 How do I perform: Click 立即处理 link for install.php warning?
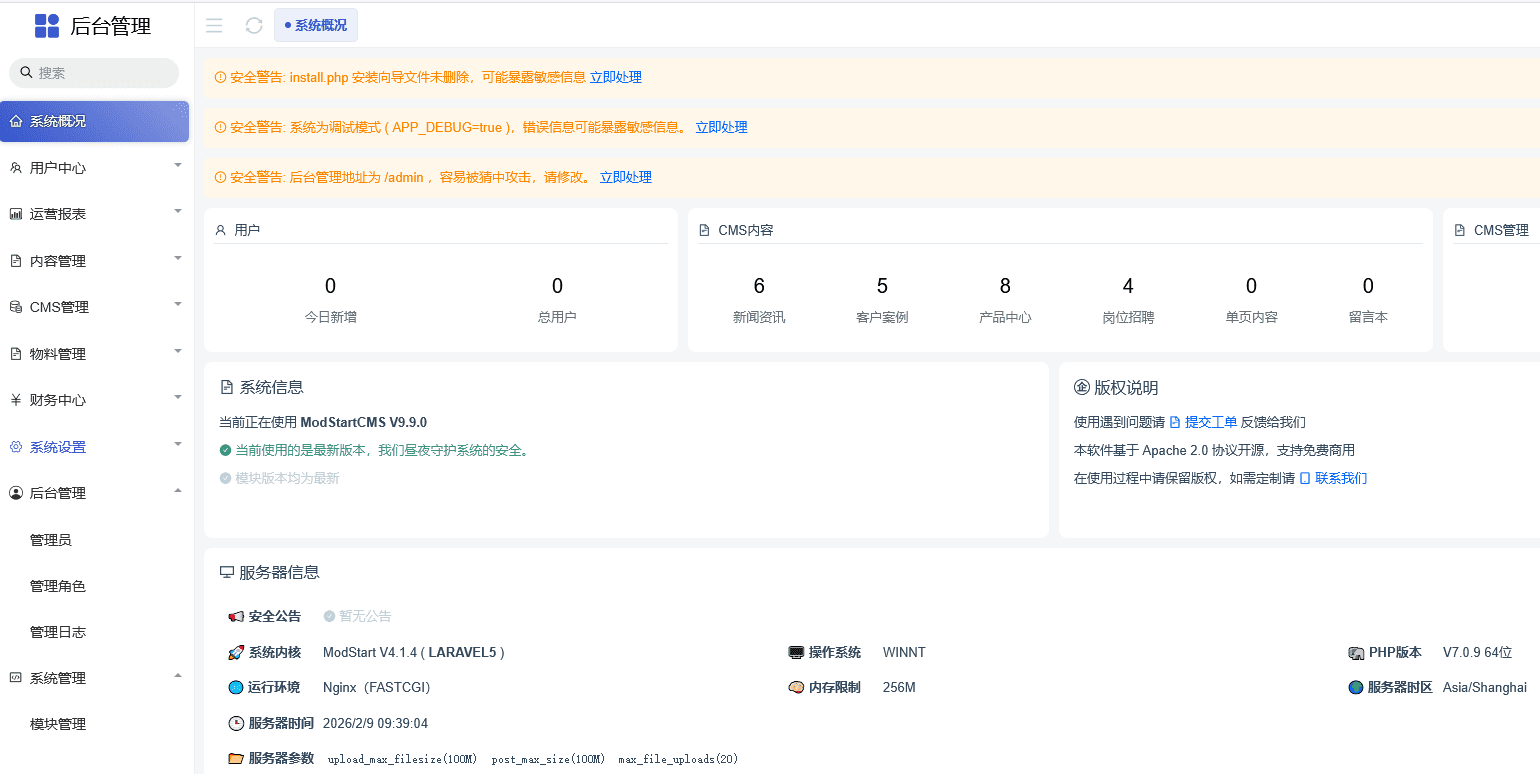click(x=615, y=77)
